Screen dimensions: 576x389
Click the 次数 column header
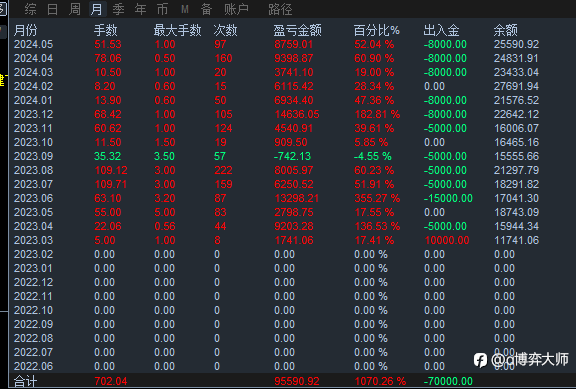[x=225, y=30]
